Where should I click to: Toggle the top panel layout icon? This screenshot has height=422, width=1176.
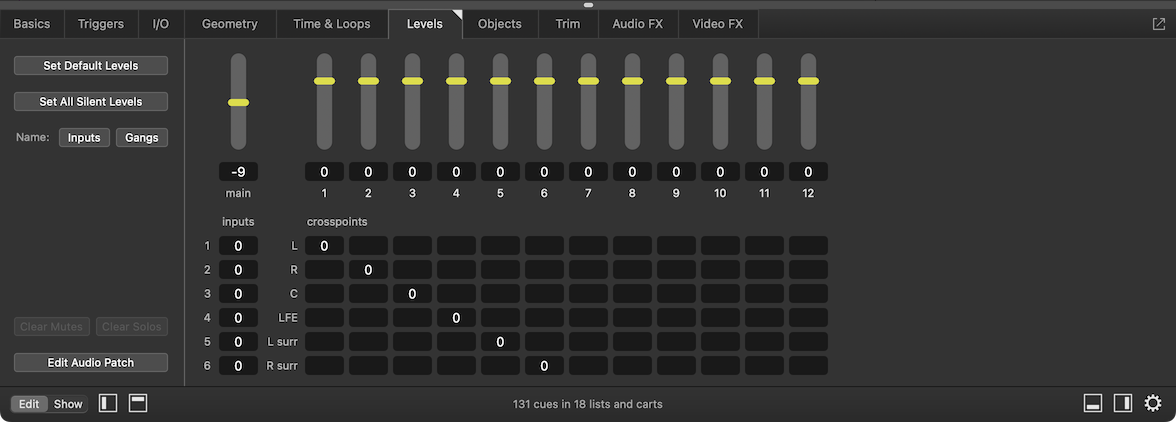coord(138,404)
